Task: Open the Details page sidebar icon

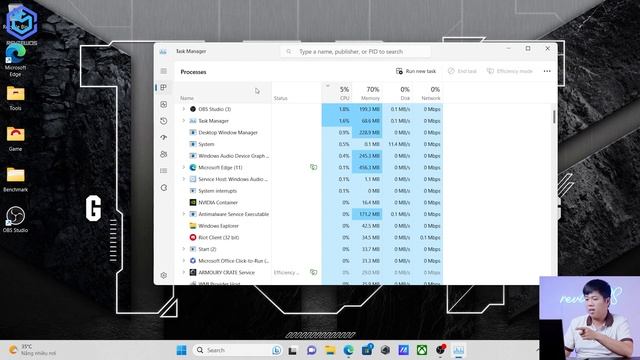Action: (164, 171)
